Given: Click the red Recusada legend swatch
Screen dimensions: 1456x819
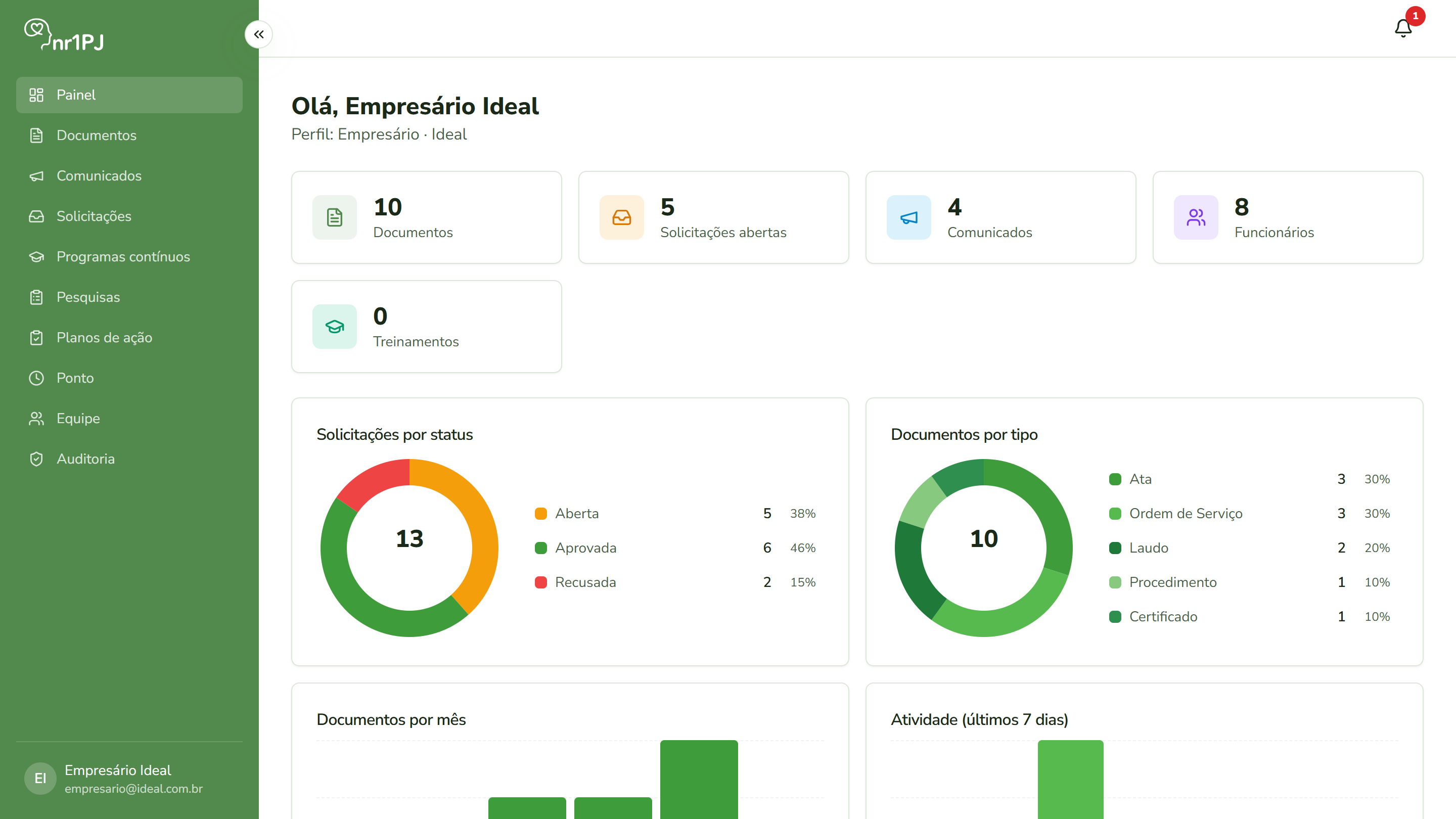Looking at the screenshot, I should 541,582.
